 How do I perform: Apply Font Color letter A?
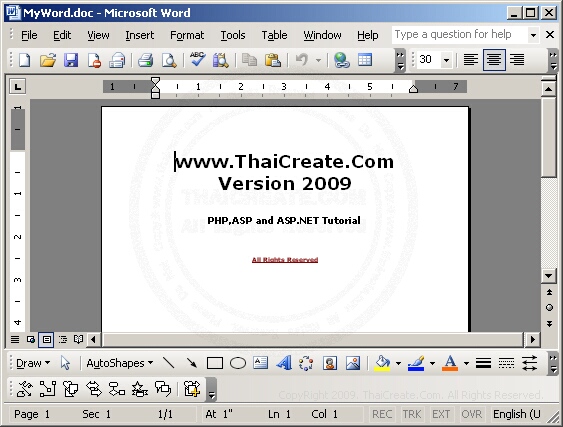pos(450,363)
